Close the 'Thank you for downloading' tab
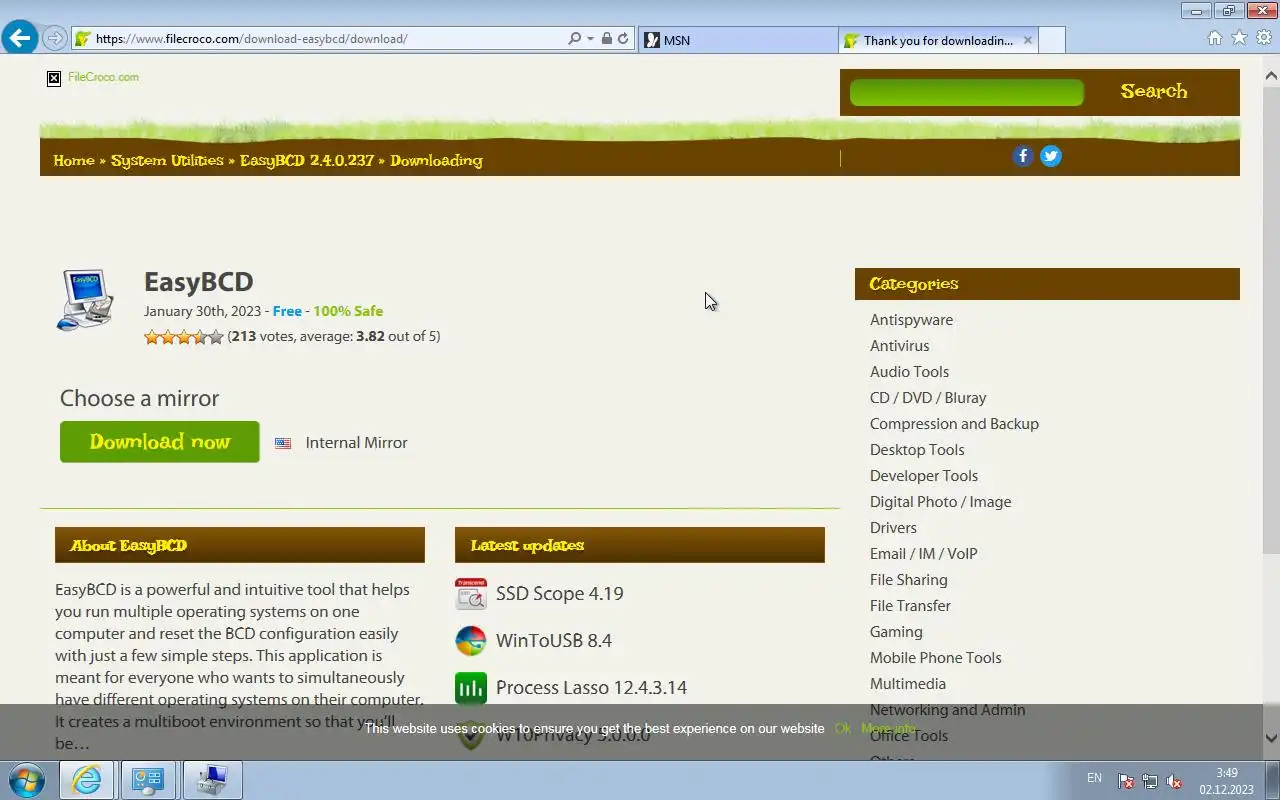The width and height of the screenshot is (1280, 800). pos(1027,40)
